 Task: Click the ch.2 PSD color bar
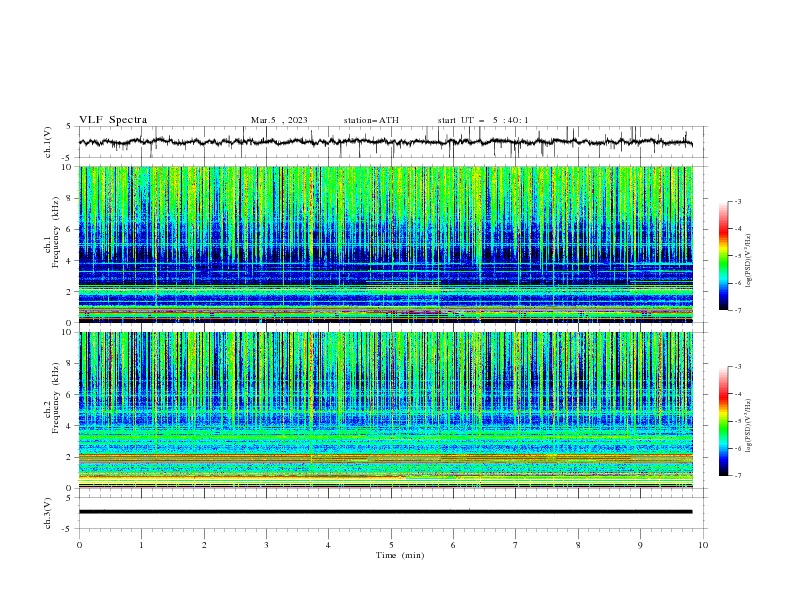(723, 421)
